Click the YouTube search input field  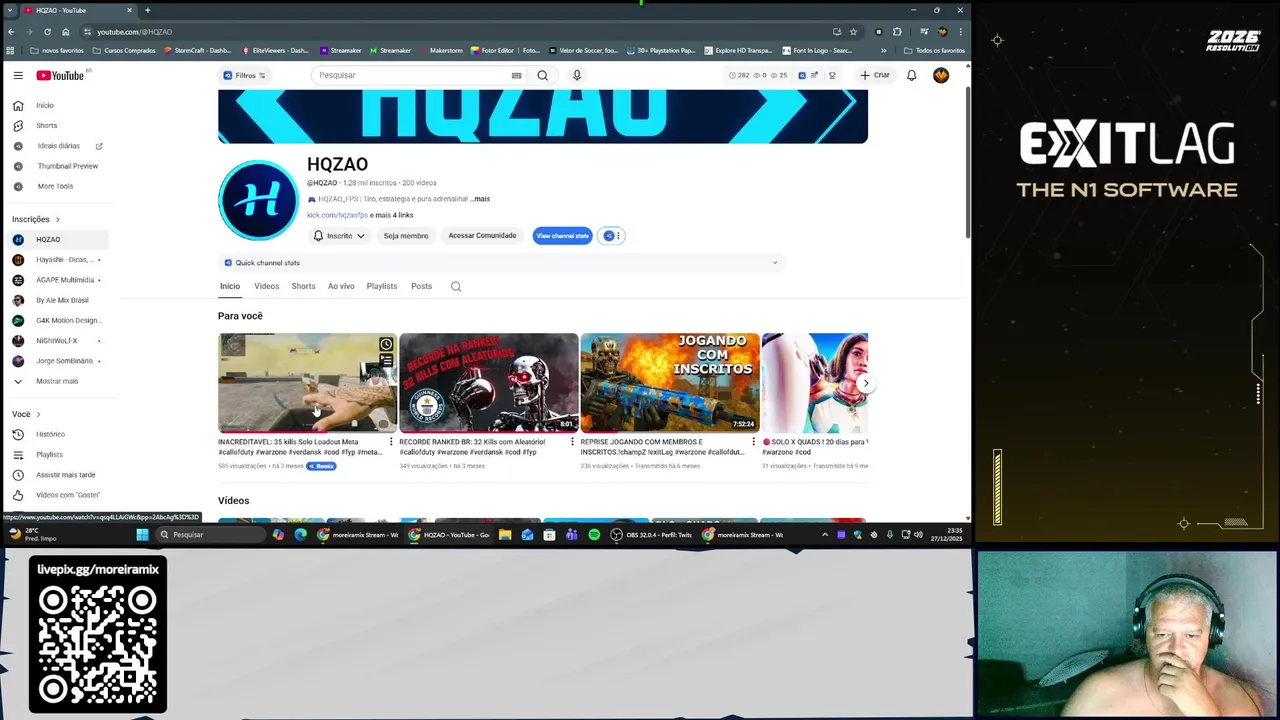[x=413, y=75]
